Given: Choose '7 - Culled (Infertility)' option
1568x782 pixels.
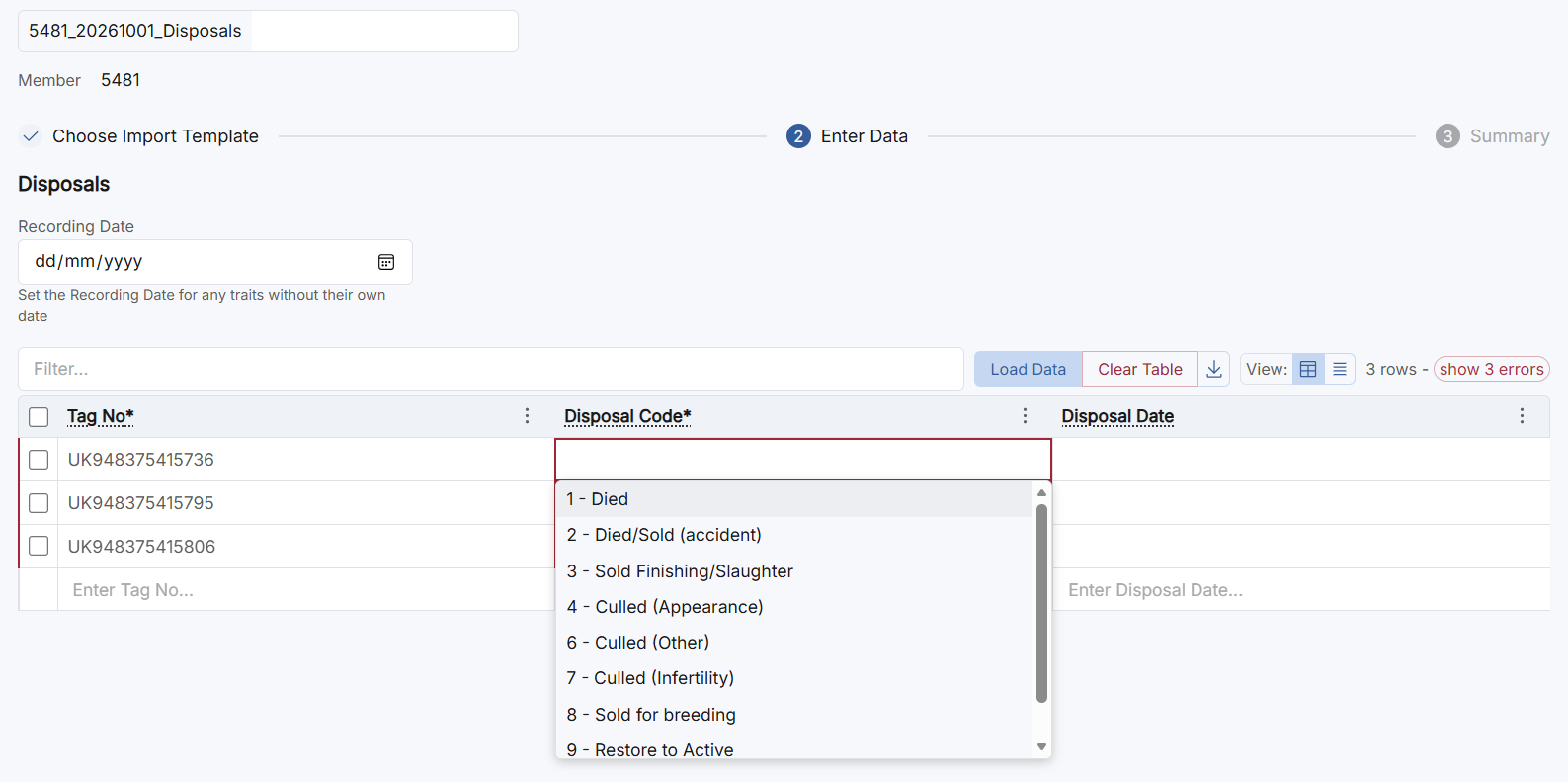Looking at the screenshot, I should point(794,678).
